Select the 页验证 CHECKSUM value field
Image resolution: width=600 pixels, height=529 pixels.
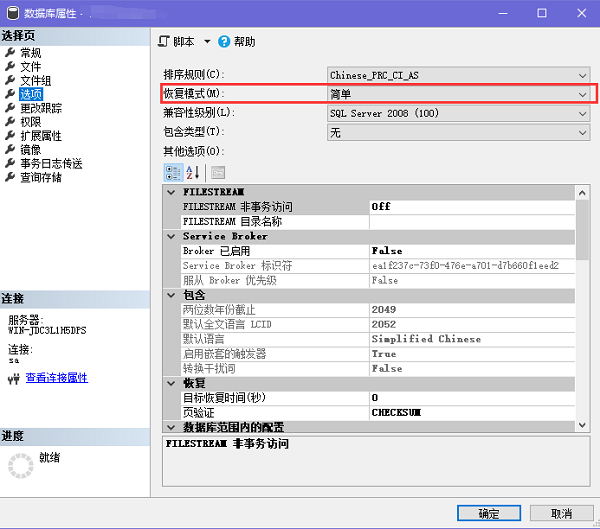(x=470, y=412)
